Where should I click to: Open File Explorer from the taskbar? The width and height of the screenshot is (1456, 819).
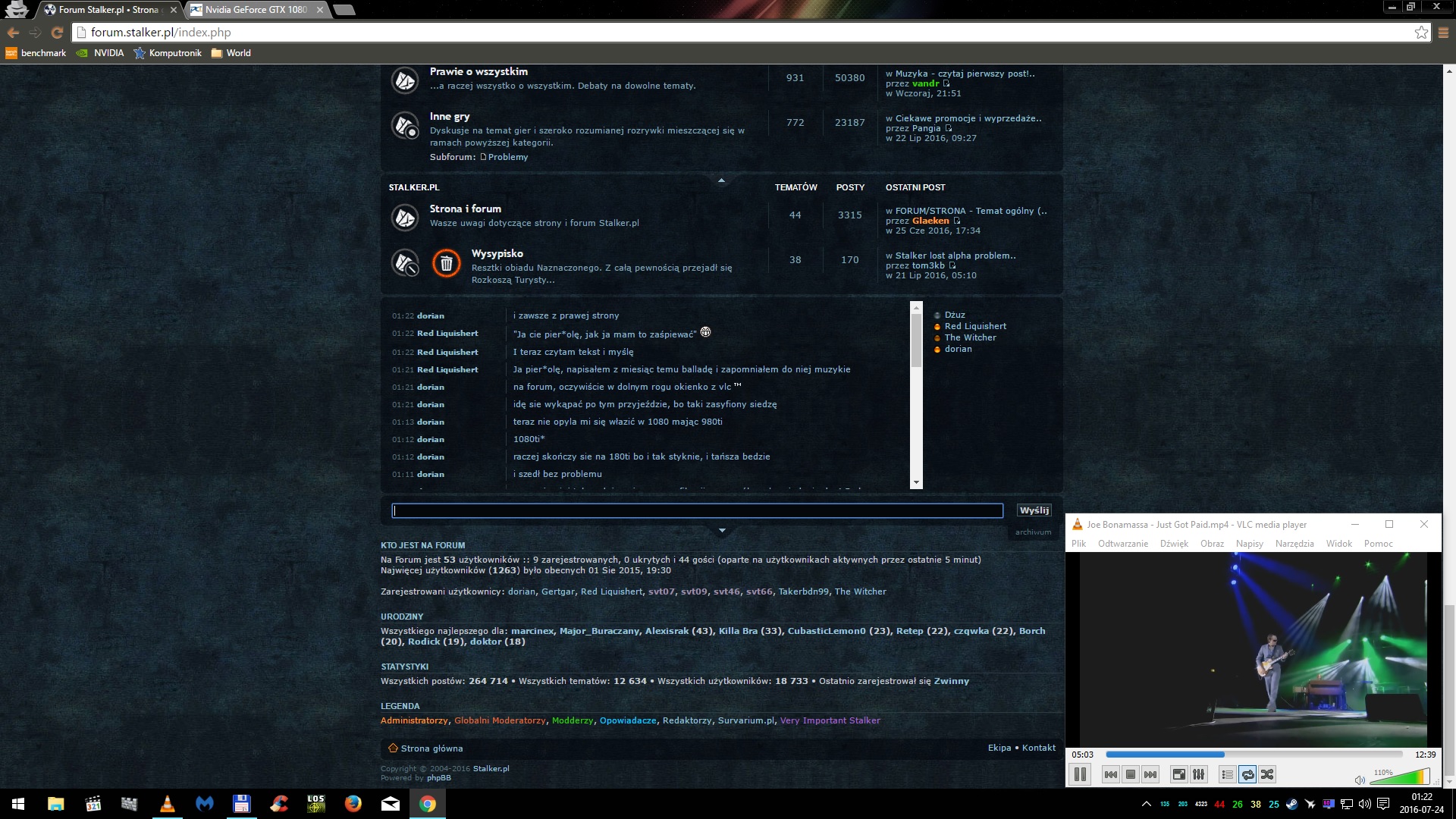[56, 804]
